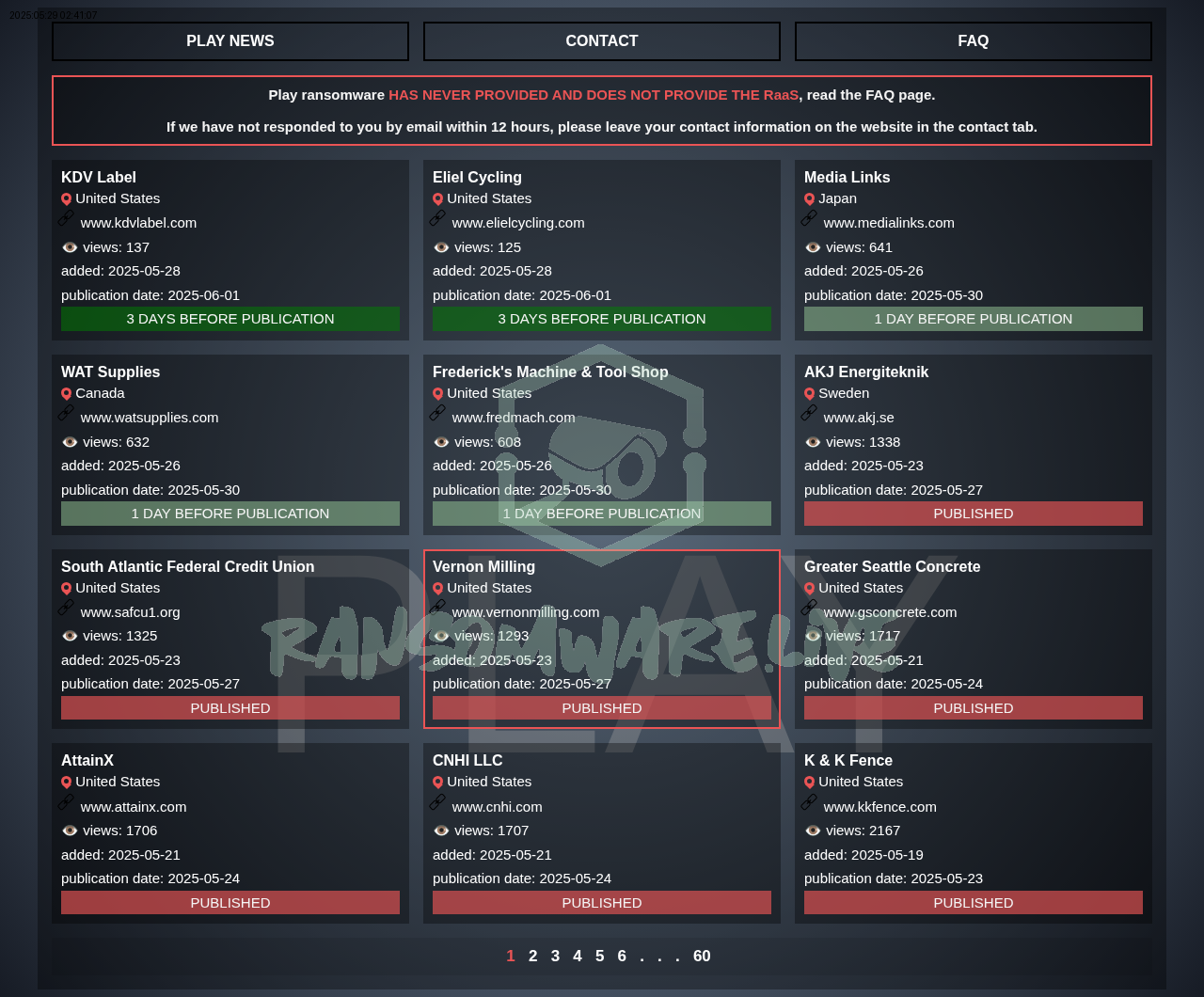The width and height of the screenshot is (1204, 997).
Task: Click www.gsconcrete.com URL text
Action: tap(890, 612)
